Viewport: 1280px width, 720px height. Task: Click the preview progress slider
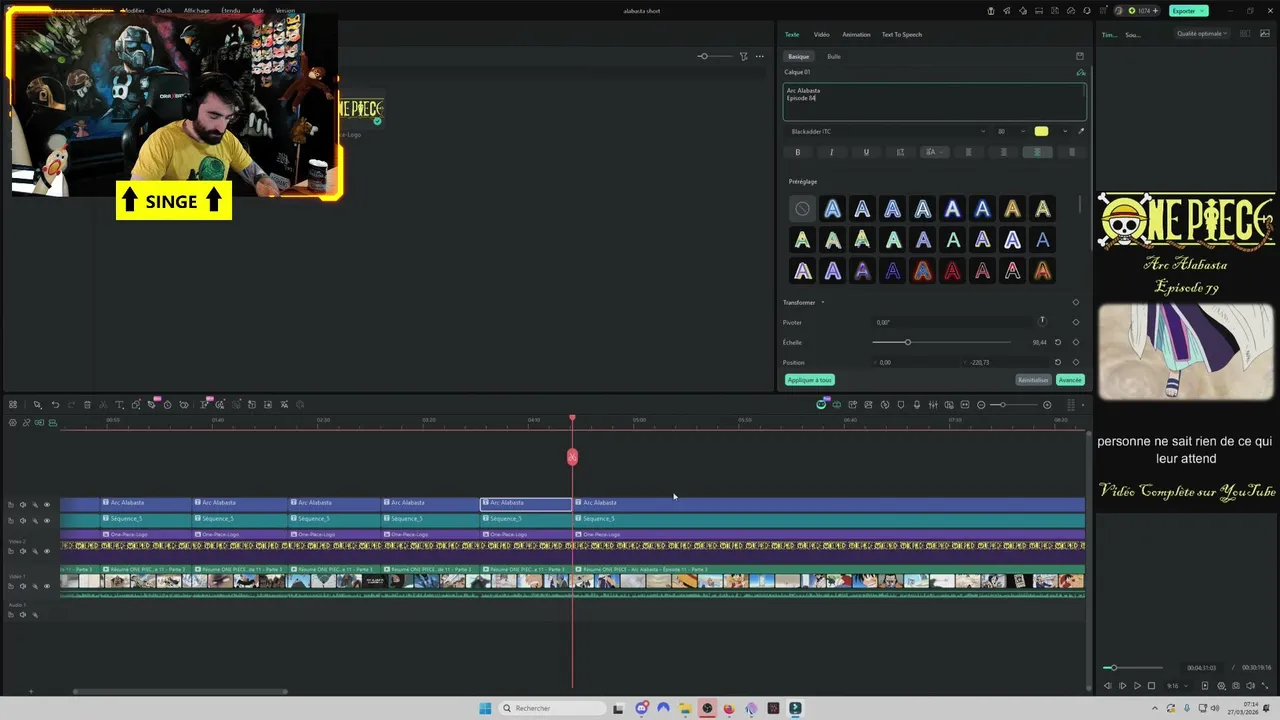click(1133, 667)
